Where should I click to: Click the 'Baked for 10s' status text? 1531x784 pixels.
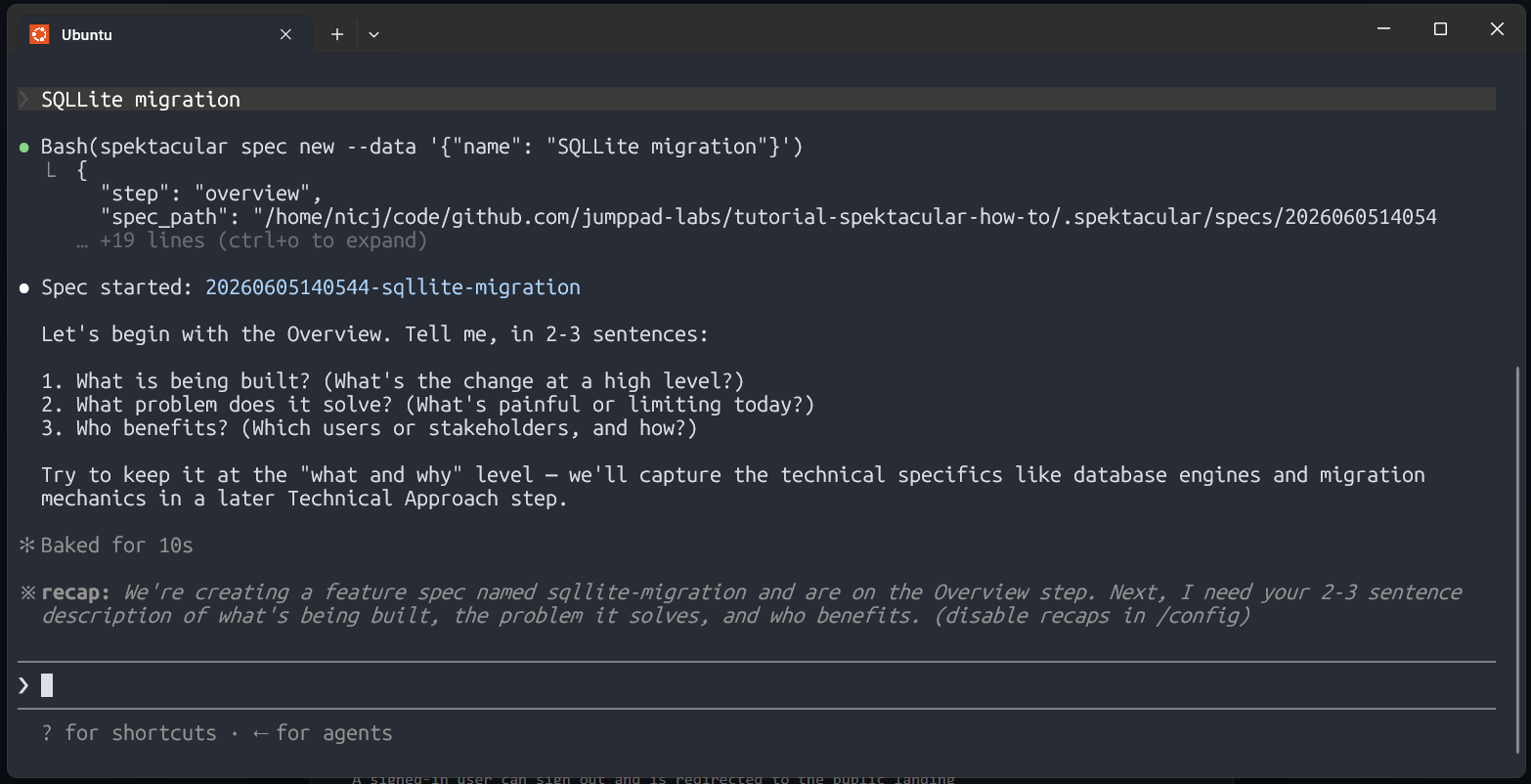tap(117, 545)
